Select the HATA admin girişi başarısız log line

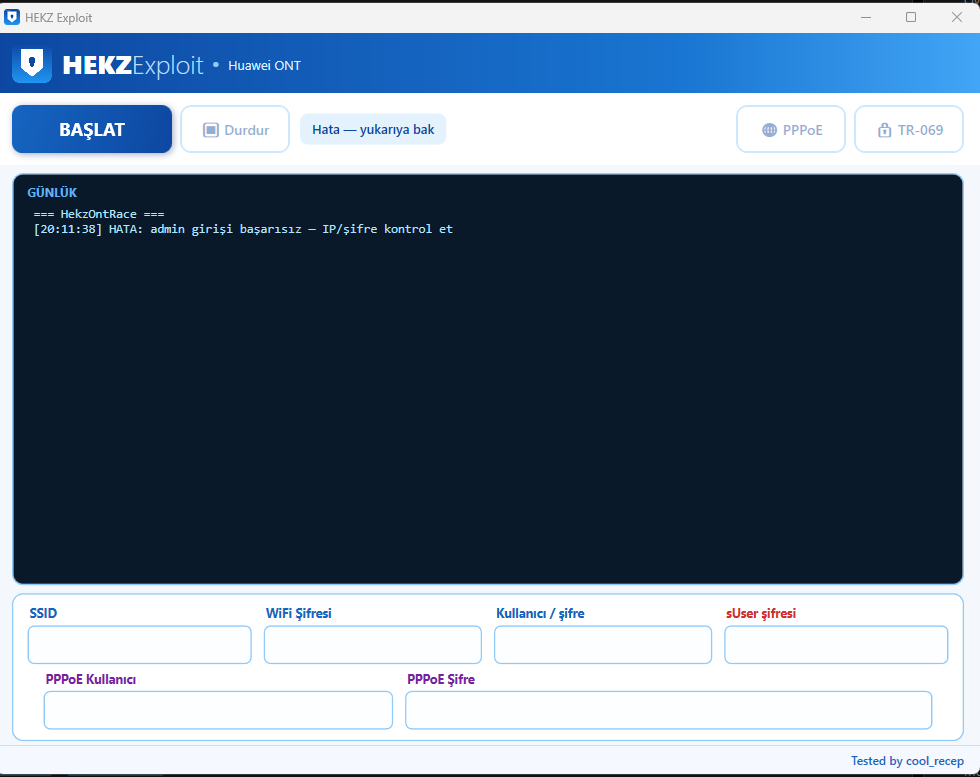pyautogui.click(x=243, y=229)
